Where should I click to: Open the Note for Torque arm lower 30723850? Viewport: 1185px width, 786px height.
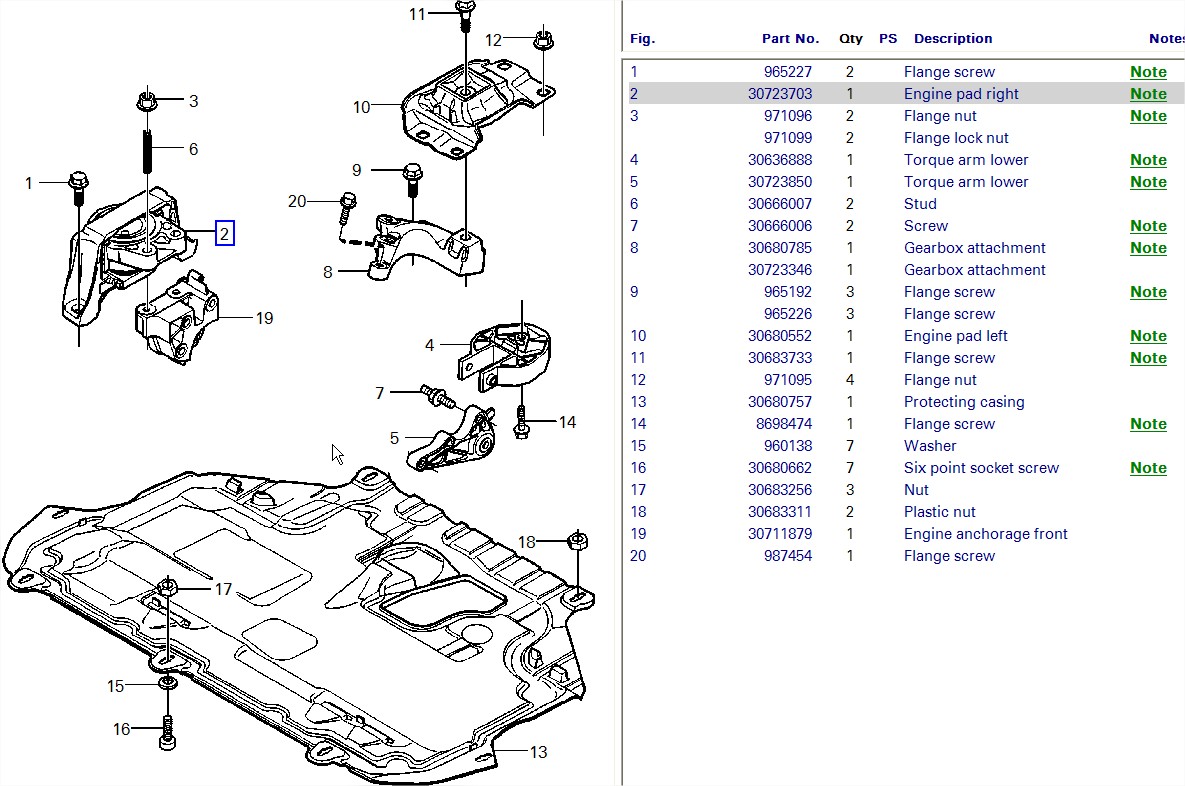point(1148,181)
